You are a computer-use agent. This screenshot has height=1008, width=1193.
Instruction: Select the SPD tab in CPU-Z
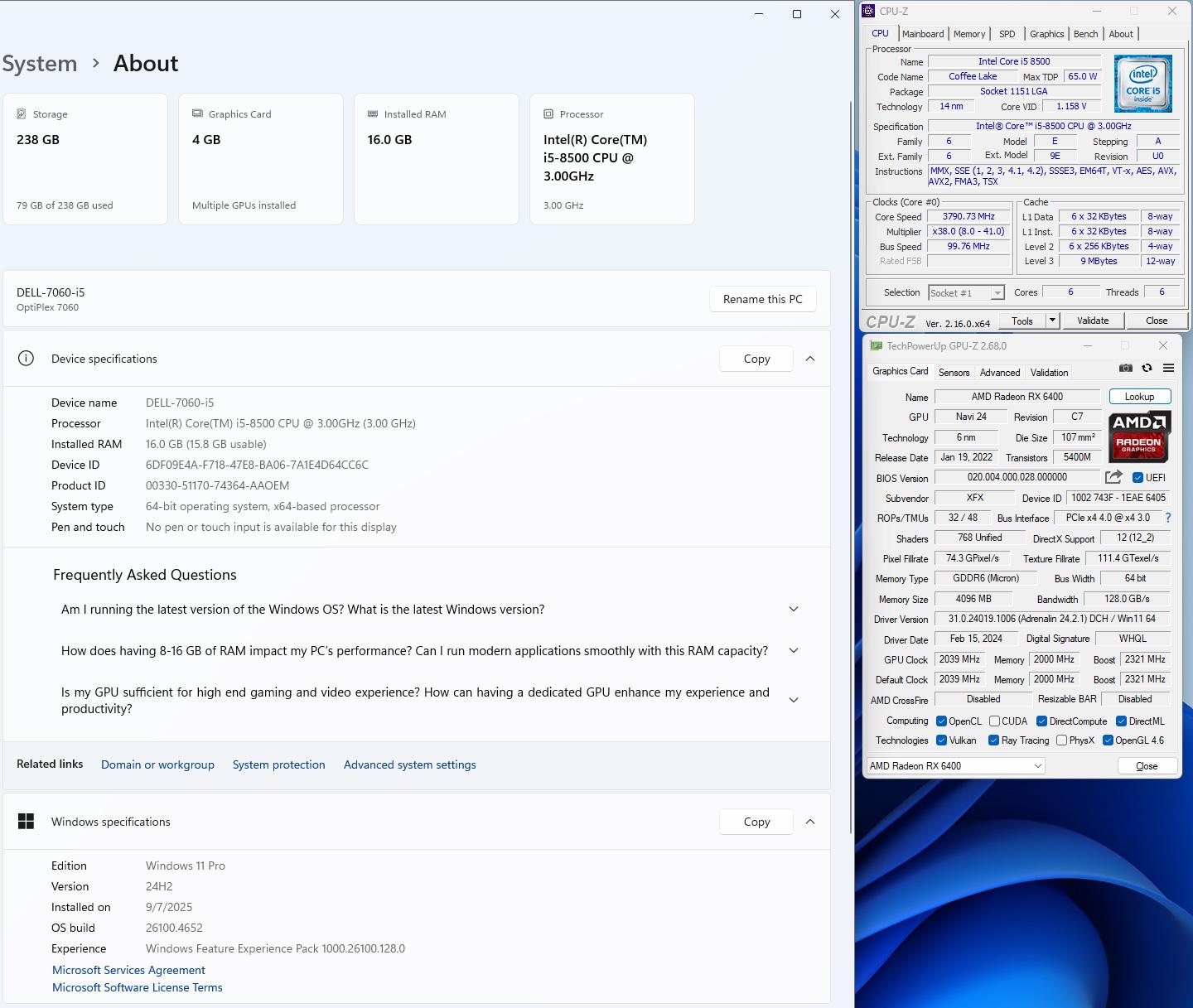(x=1007, y=34)
